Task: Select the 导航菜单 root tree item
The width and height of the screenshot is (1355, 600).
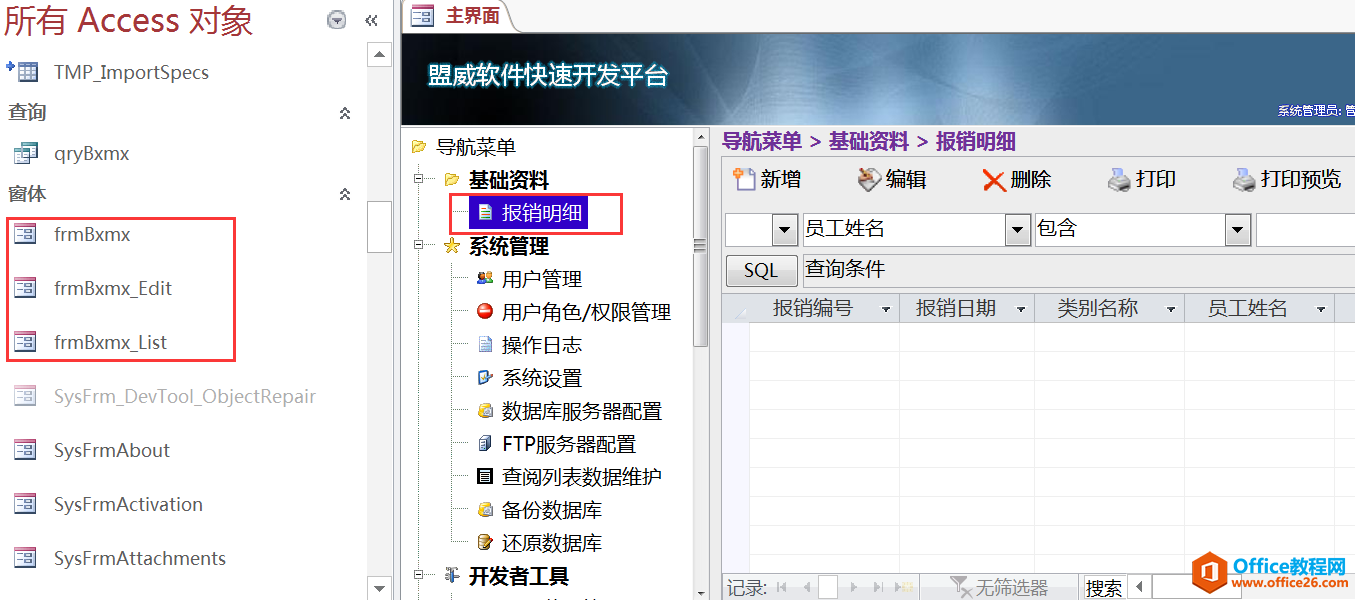Action: [476, 147]
